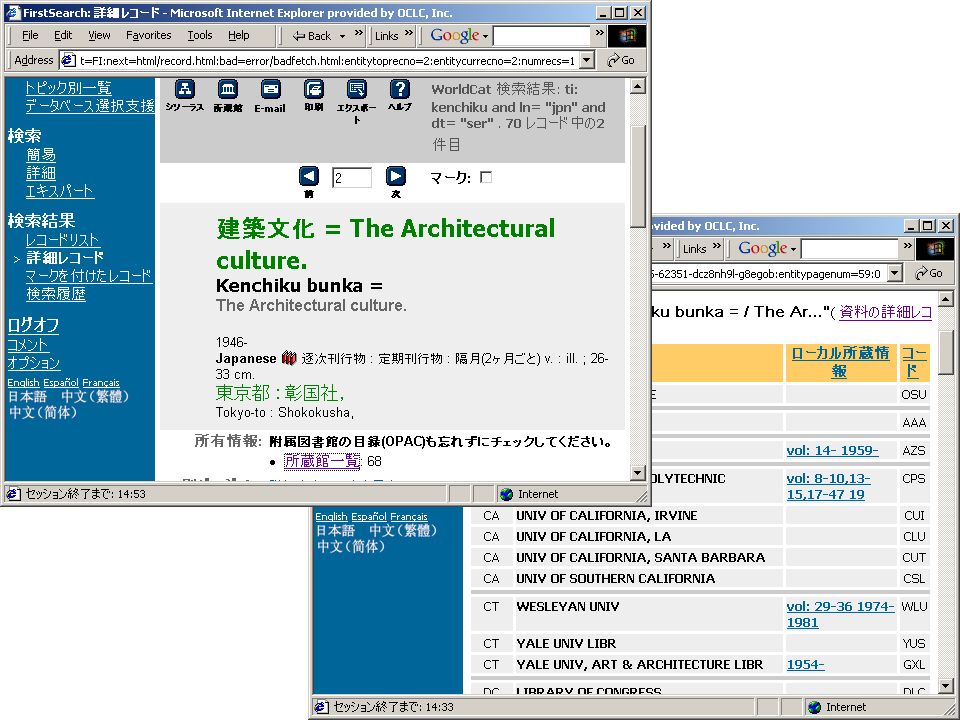This screenshot has height=720, width=960.
Task: Open Google toolbar dropdown in front window
Action: click(486, 36)
